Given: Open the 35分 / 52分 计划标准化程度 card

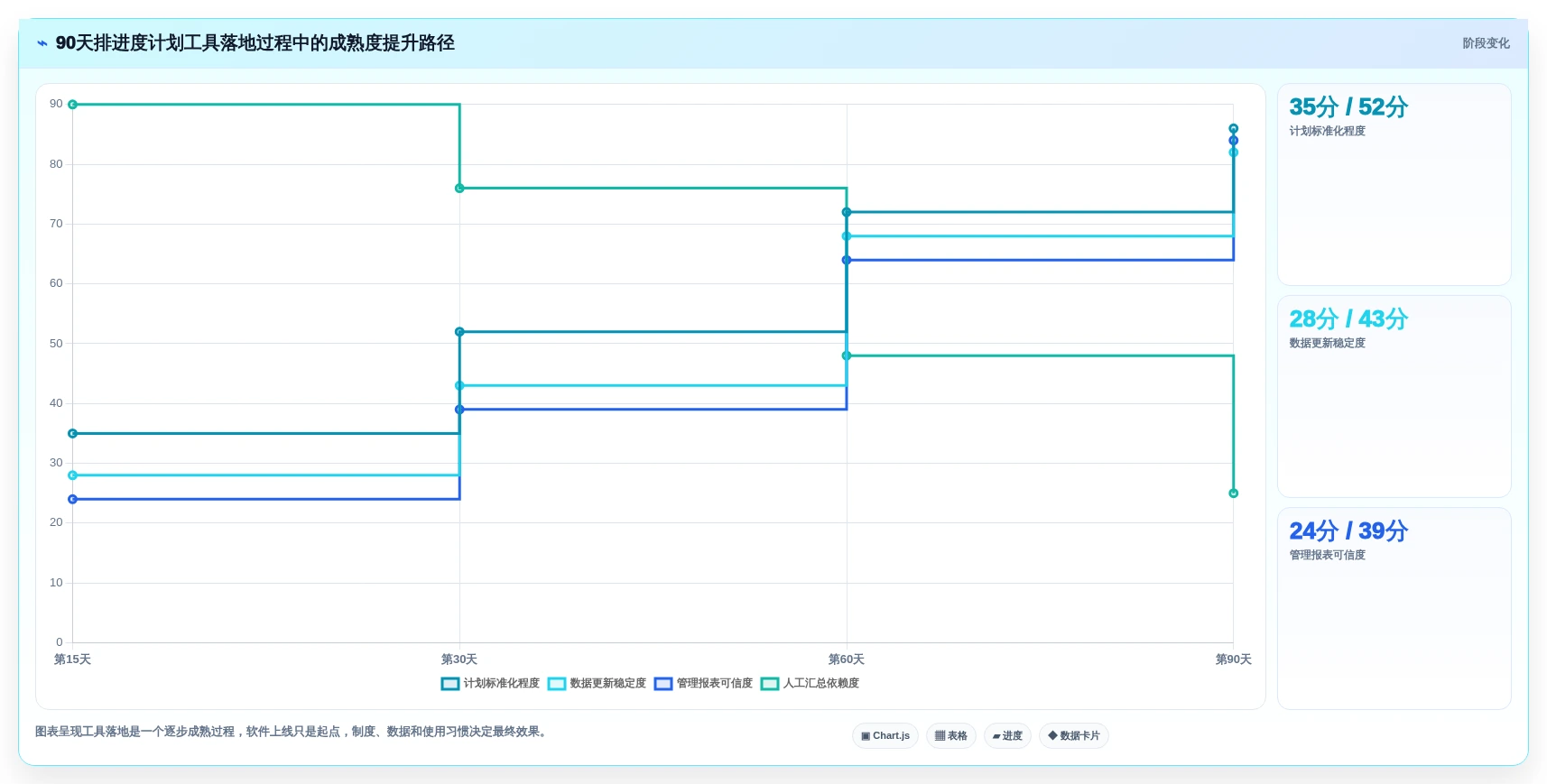Looking at the screenshot, I should coord(1394,184).
